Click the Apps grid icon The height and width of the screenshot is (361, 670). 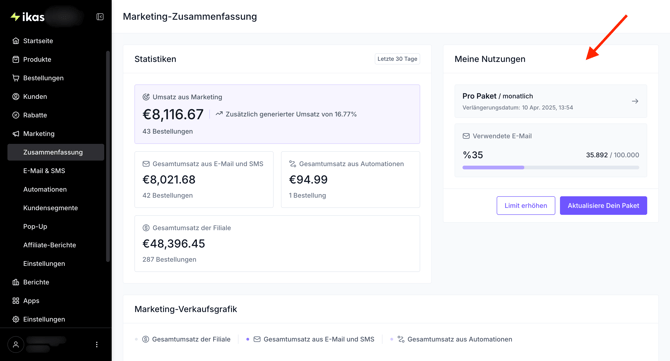[16, 301]
